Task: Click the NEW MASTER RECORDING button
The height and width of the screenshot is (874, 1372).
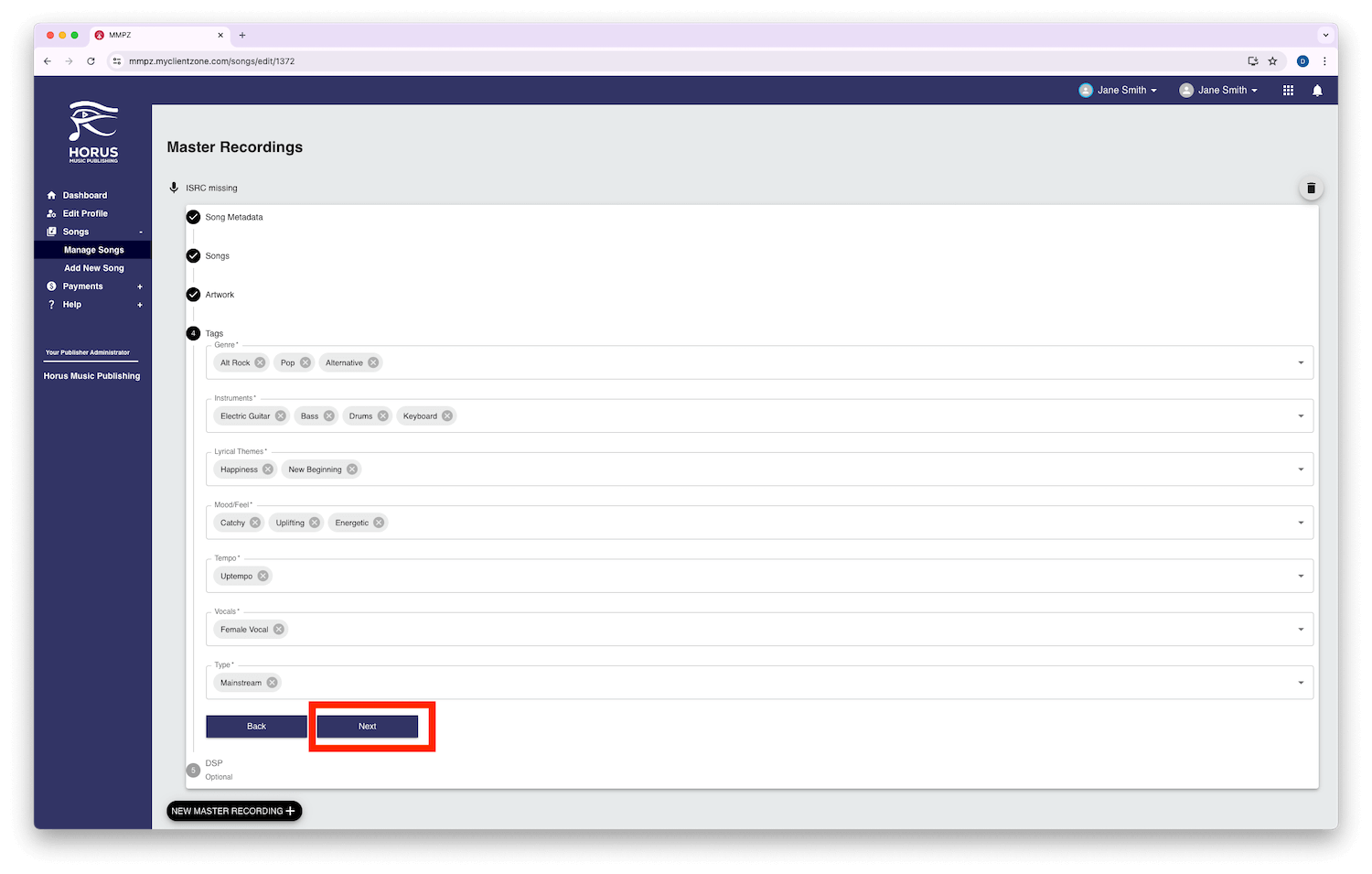Action: (x=233, y=811)
